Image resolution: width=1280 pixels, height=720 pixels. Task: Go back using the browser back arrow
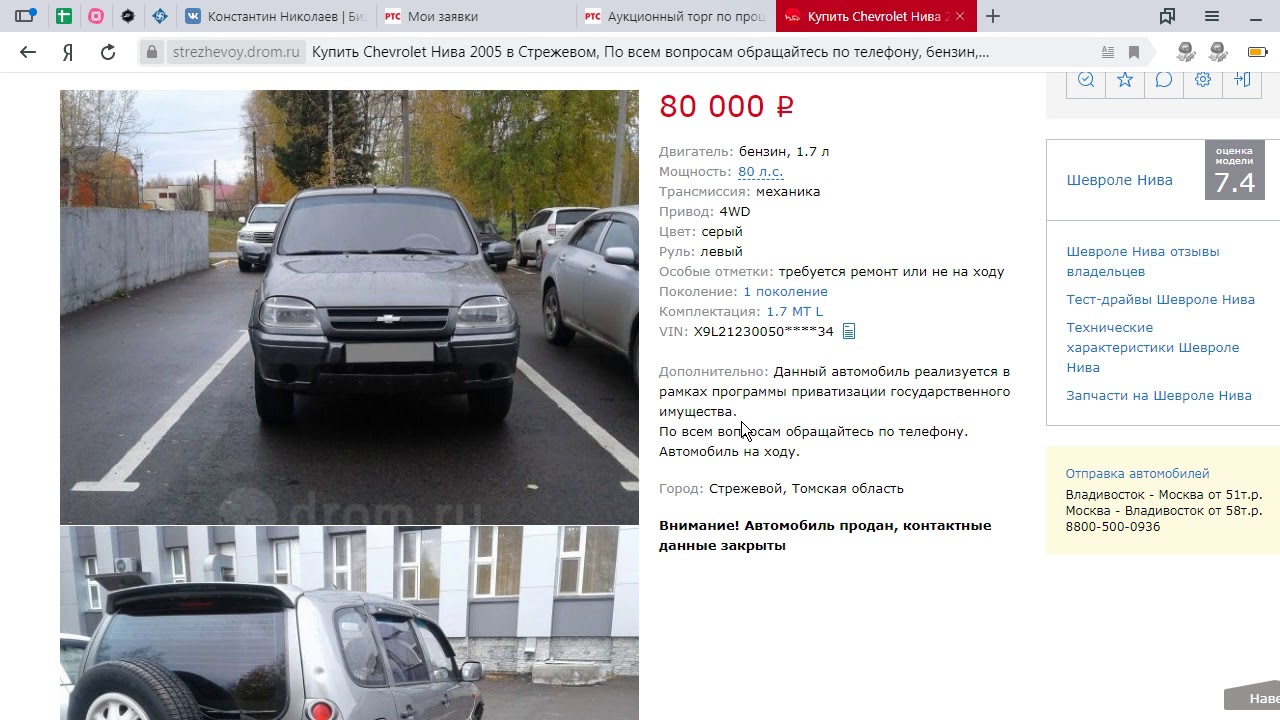coord(28,52)
